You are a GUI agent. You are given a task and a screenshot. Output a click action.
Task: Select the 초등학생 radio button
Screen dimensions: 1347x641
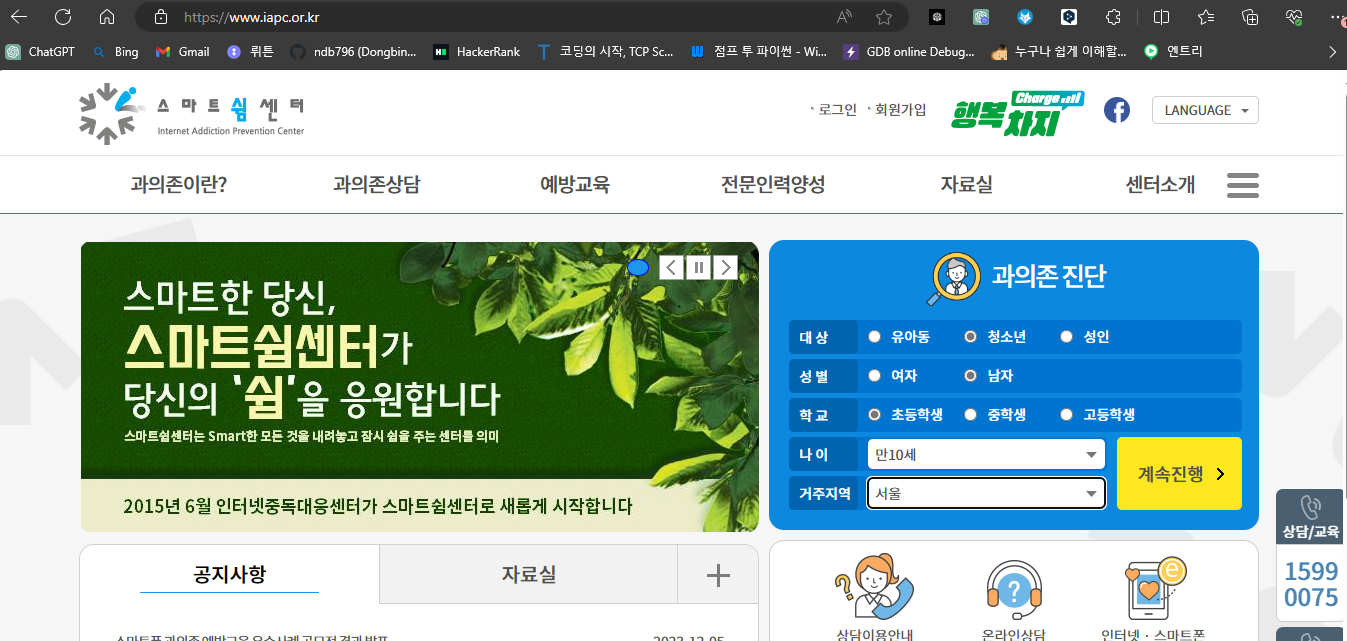pyautogui.click(x=875, y=414)
